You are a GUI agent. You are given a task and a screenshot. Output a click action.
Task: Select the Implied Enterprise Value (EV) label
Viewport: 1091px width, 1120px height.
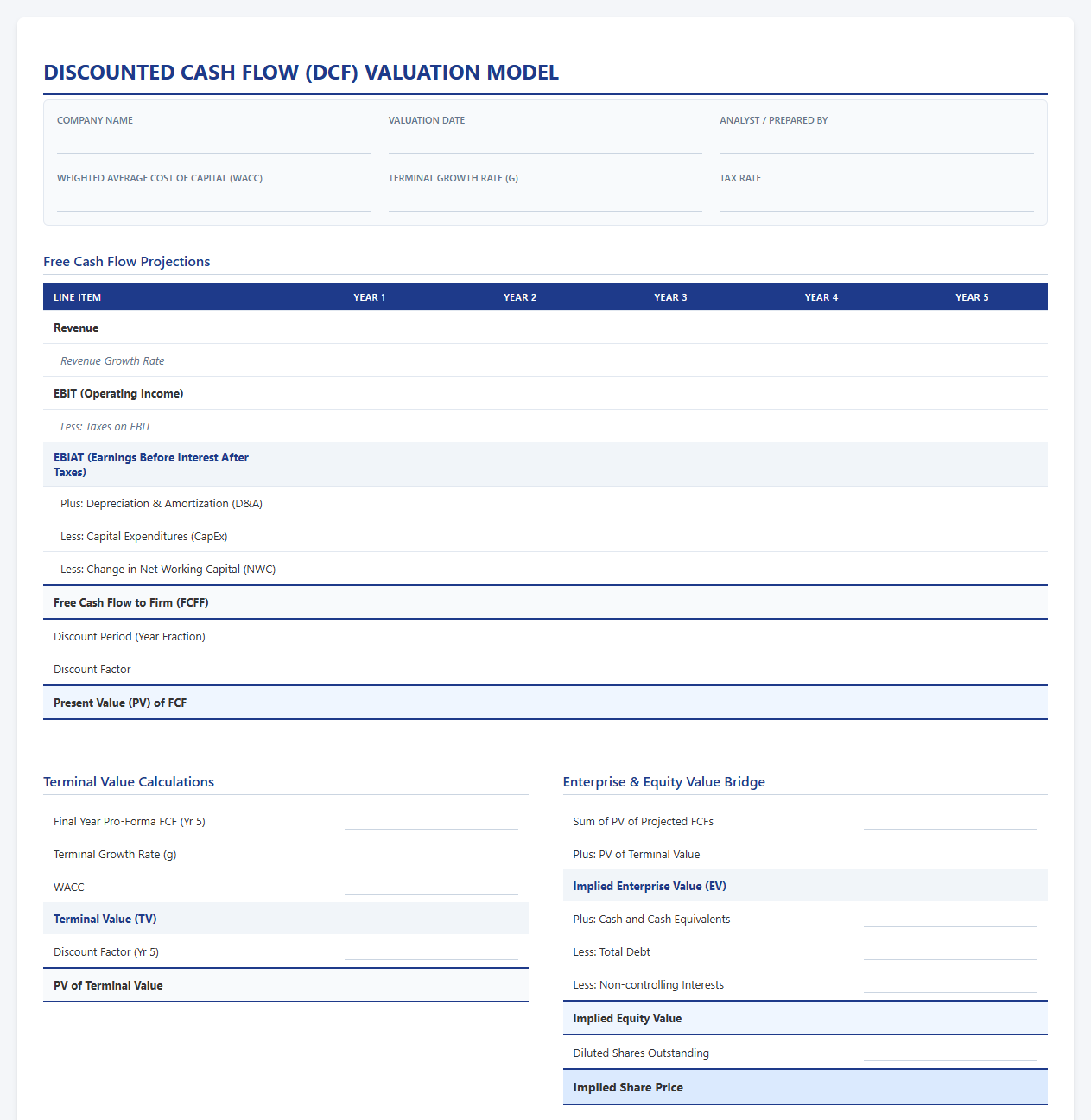click(x=650, y=886)
